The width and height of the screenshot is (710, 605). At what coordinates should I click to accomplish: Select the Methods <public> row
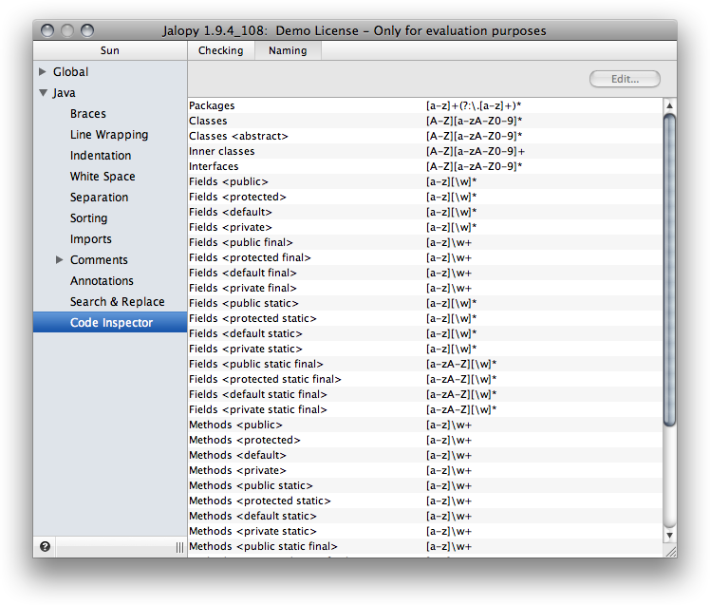pyautogui.click(x=425, y=425)
